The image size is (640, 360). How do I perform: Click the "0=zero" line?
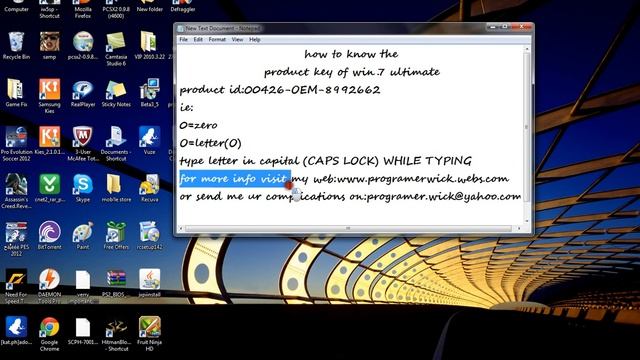coord(198,125)
